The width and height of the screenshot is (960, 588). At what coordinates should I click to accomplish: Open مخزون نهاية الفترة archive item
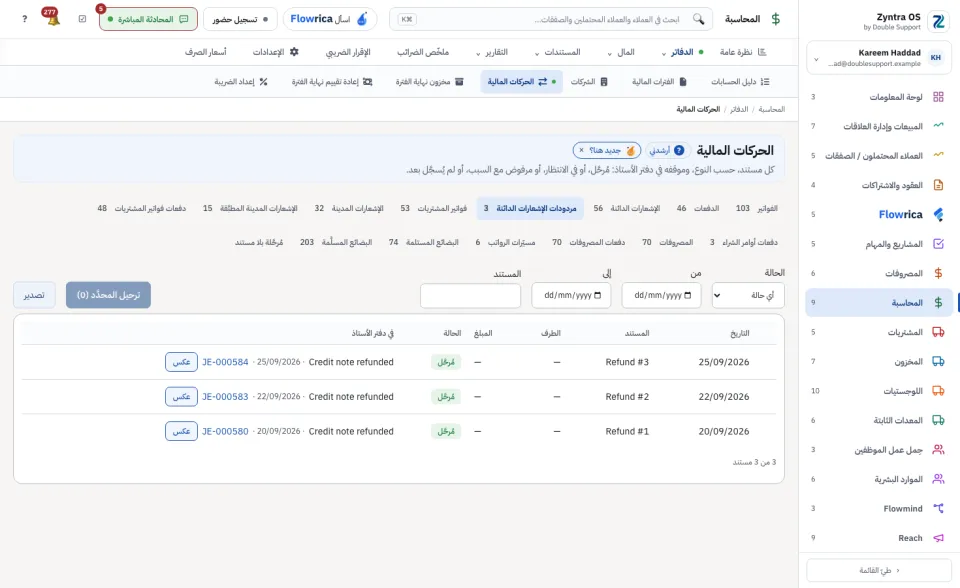coord(429,81)
